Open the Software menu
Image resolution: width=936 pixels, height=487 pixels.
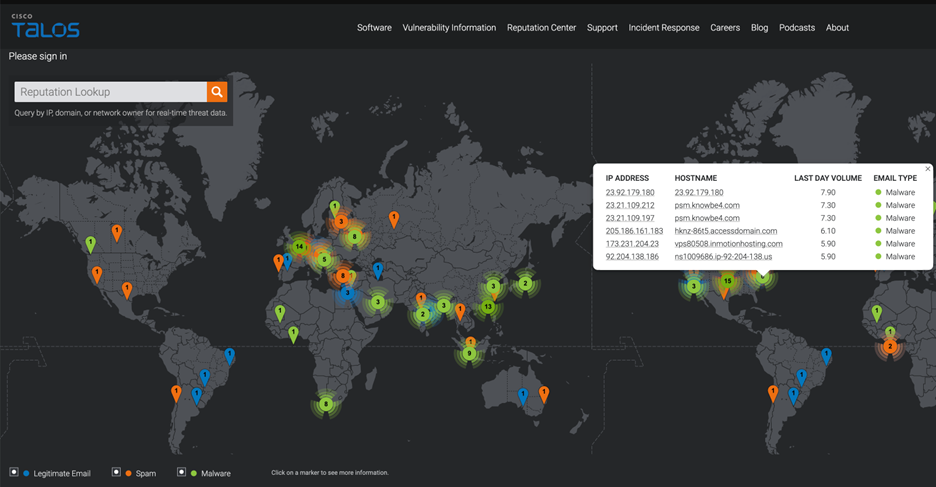(374, 27)
